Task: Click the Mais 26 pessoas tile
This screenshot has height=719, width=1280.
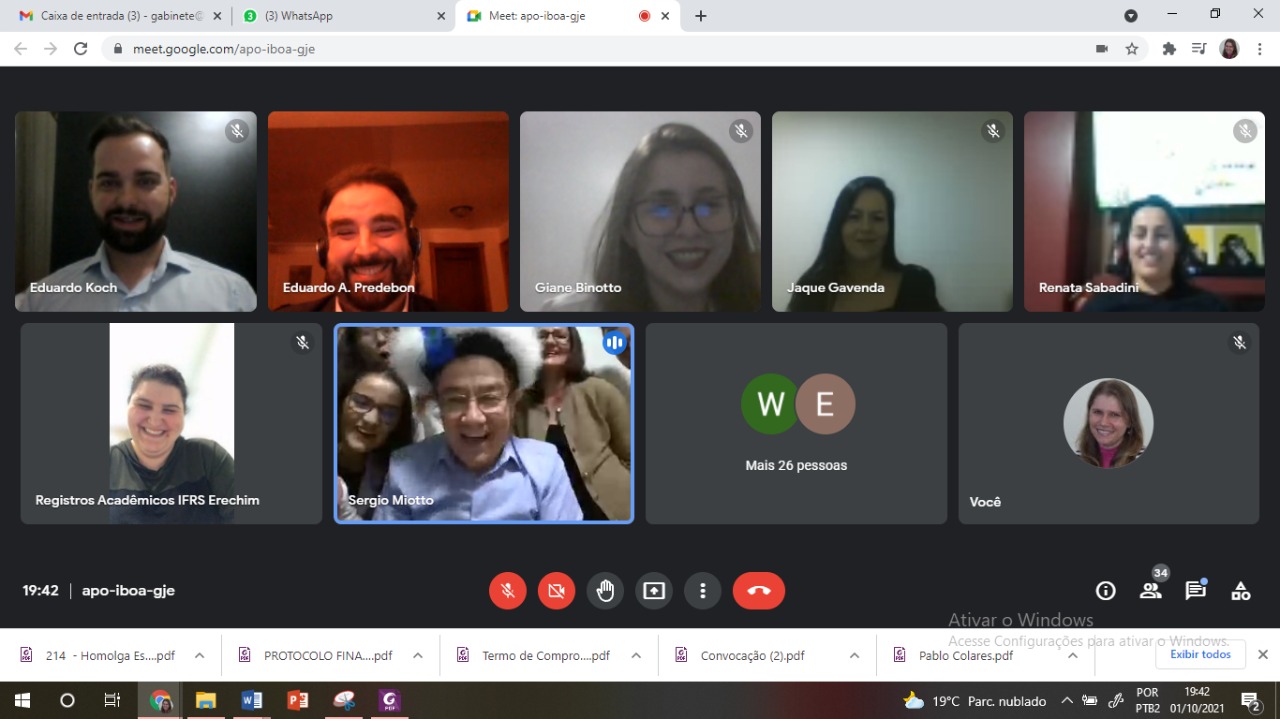Action: 796,423
